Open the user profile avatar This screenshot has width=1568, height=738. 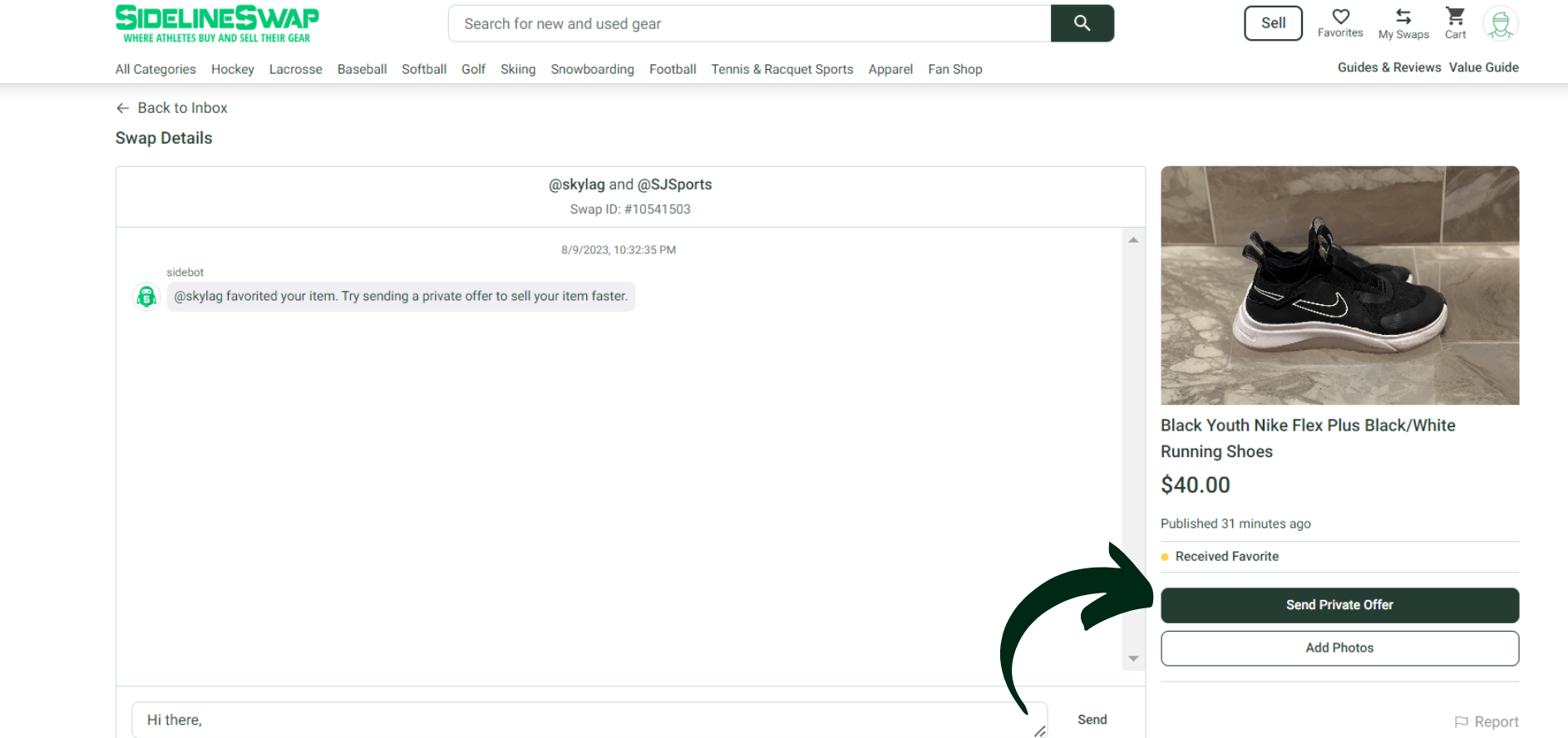point(1501,24)
